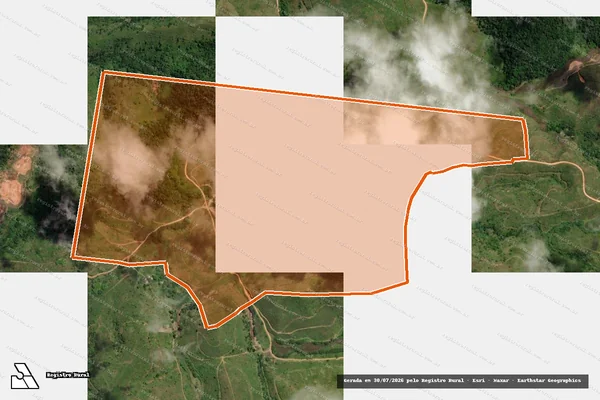Click the blank tile above the polygon's top edge
This screenshot has width=600, height=400.
point(279,50)
